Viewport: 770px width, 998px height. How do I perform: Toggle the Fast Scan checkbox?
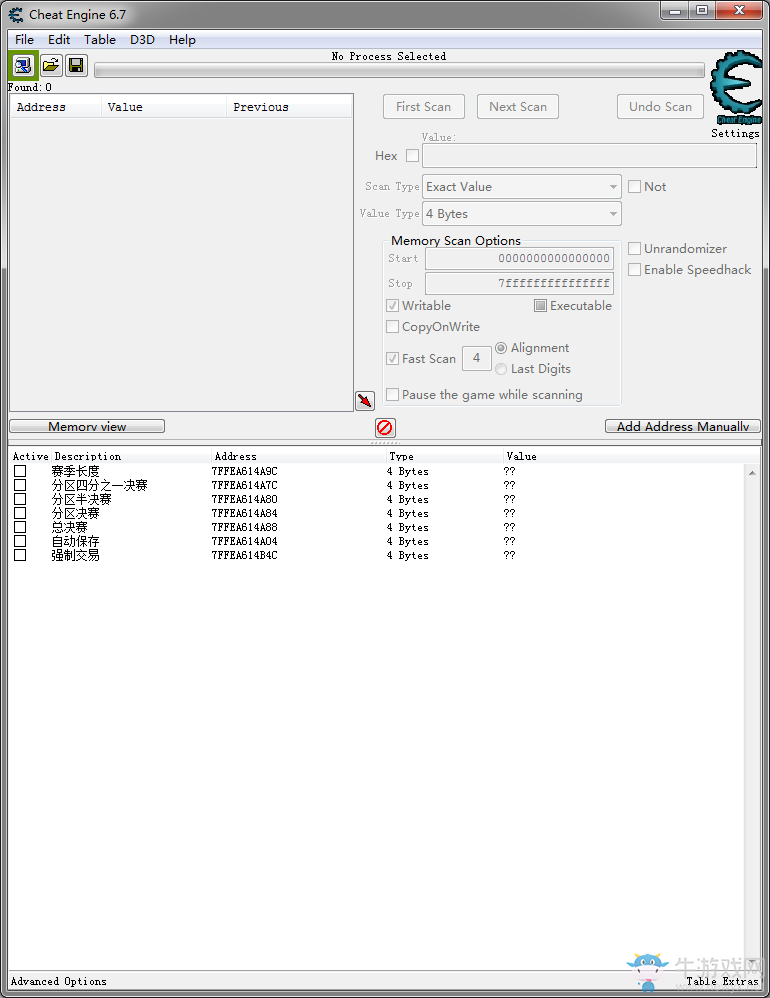coord(393,358)
